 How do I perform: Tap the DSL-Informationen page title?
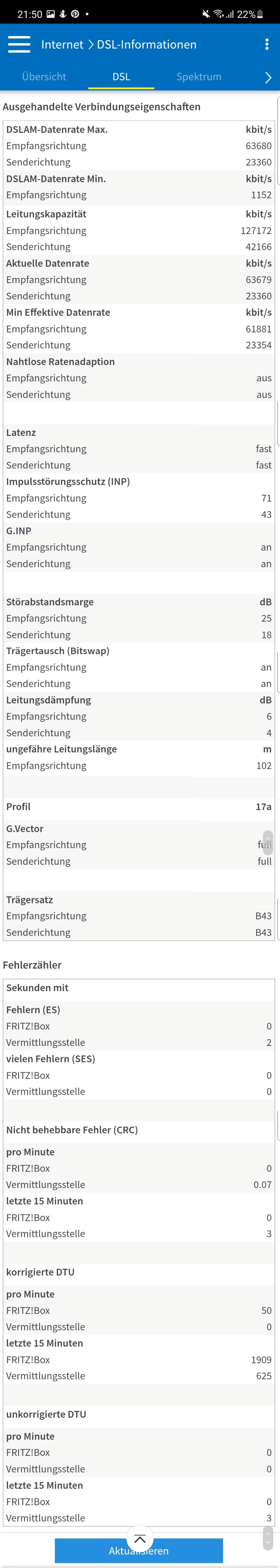(x=147, y=44)
